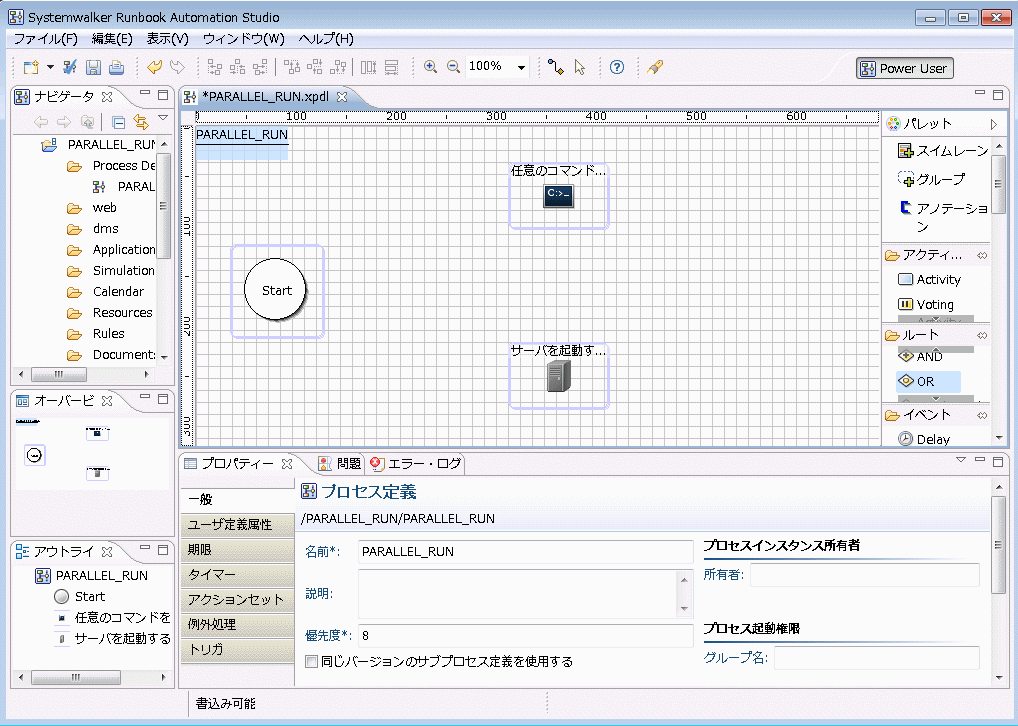Enable 同じバージョンのサブプロセス定義を使用する checkbox
This screenshot has height=726, width=1018.
click(x=312, y=662)
